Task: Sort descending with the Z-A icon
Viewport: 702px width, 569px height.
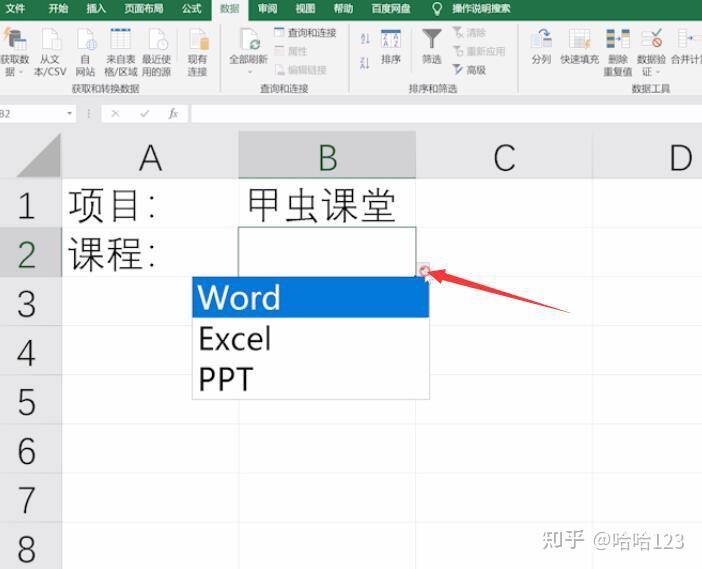Action: 365,63
